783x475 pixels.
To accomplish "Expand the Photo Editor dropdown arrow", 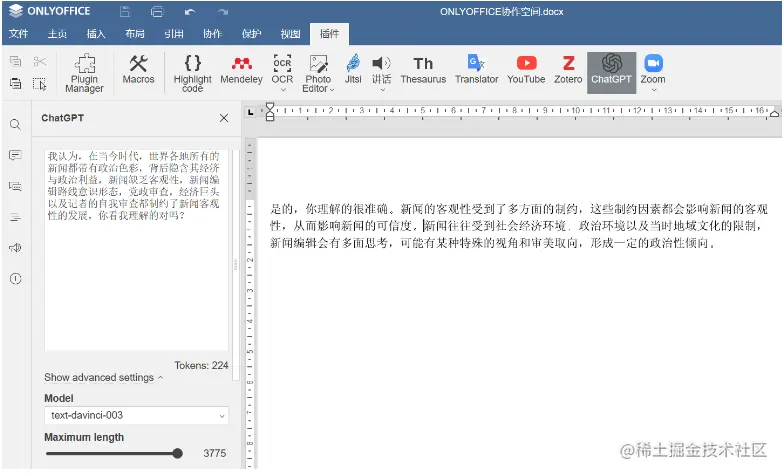I will tap(332, 90).
